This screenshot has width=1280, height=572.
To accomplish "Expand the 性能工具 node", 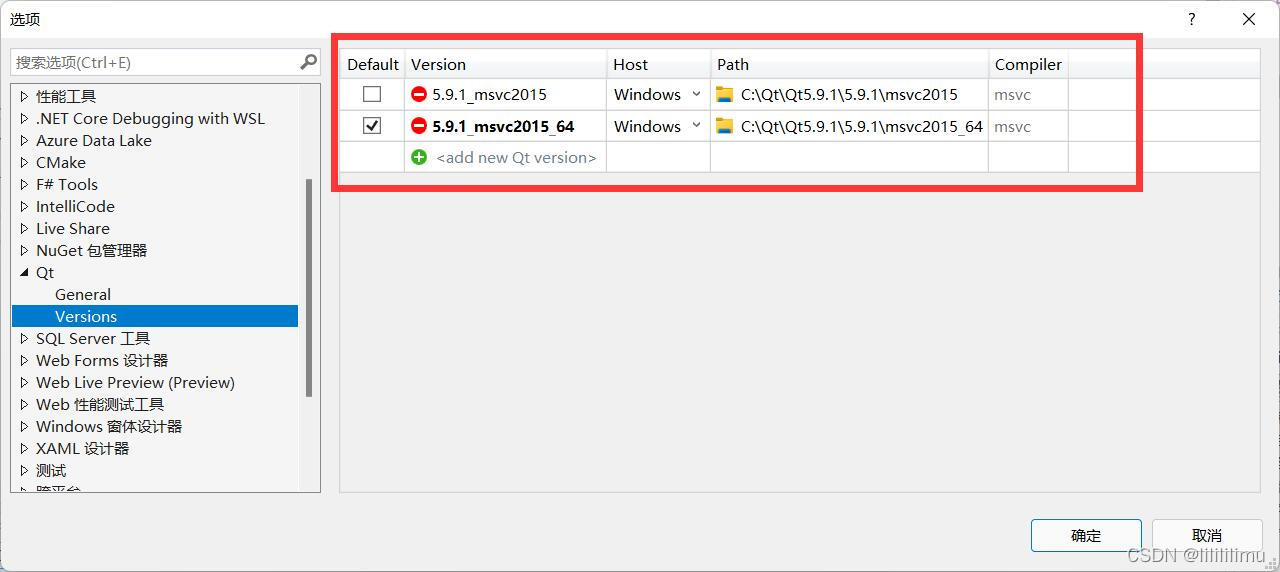I will [x=25, y=96].
